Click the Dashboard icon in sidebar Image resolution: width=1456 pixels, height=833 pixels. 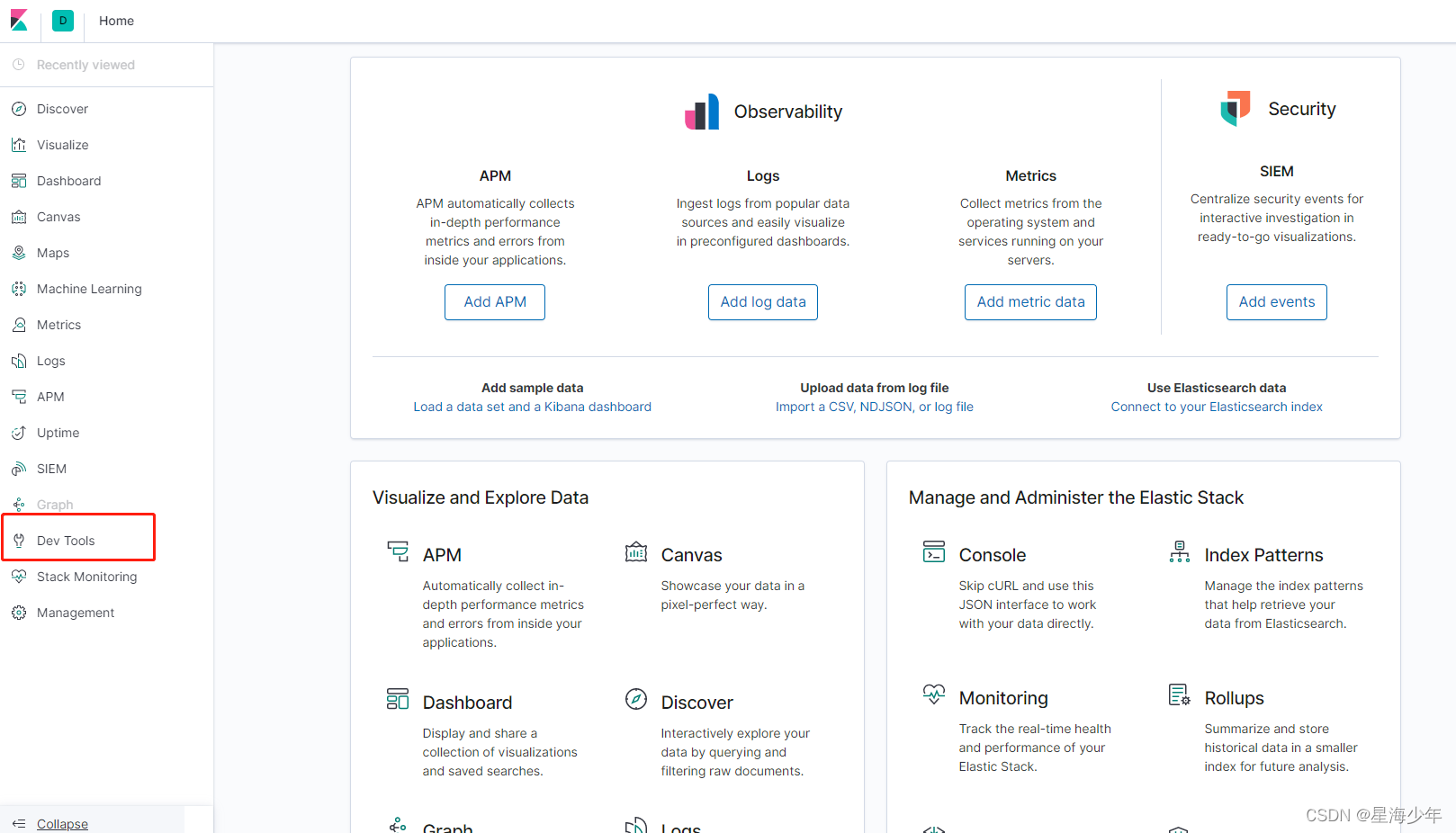pyautogui.click(x=19, y=181)
